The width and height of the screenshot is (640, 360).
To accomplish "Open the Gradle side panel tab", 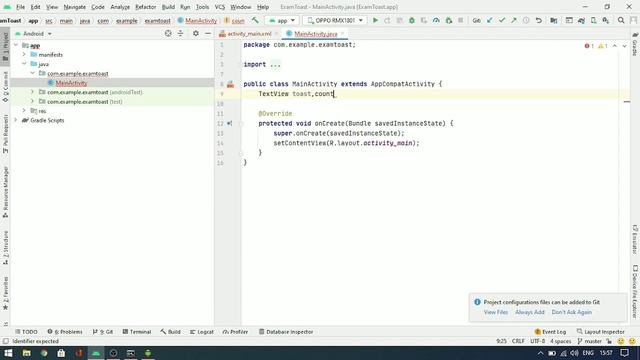I will pyautogui.click(x=635, y=44).
